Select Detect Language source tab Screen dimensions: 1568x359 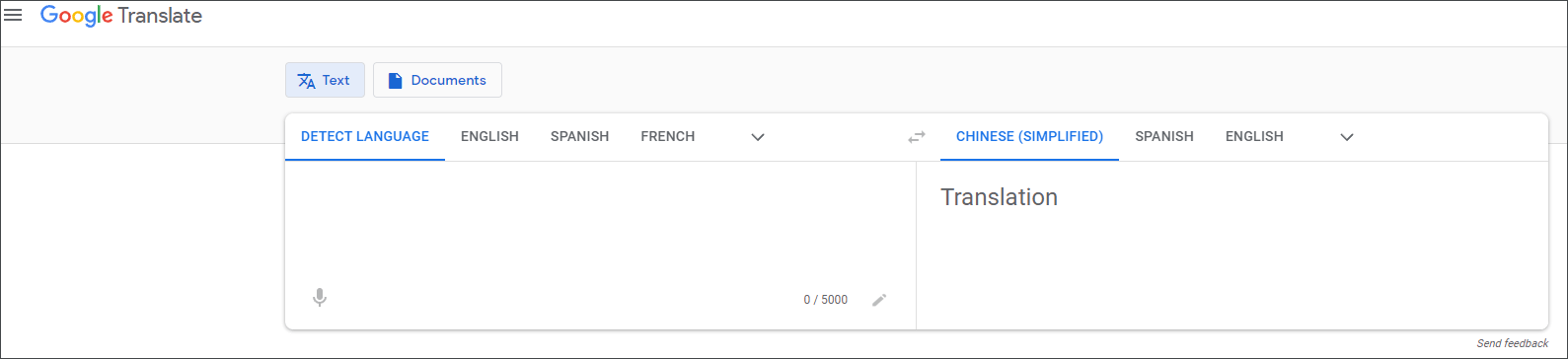[365, 137]
